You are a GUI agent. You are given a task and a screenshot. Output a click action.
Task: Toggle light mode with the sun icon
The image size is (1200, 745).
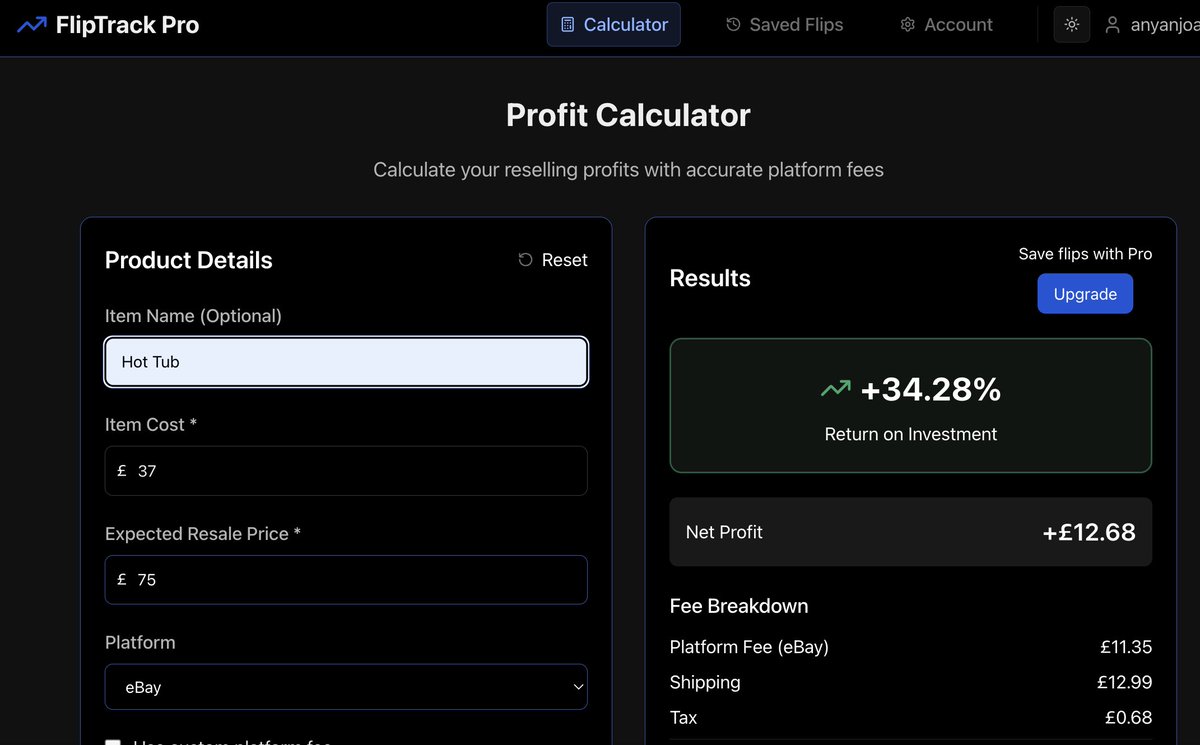pyautogui.click(x=1071, y=24)
